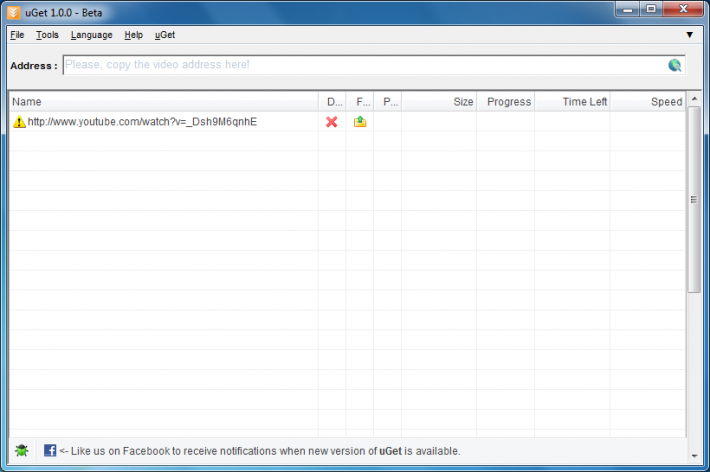
Task: Click the green bug report icon
Action: (x=21, y=450)
